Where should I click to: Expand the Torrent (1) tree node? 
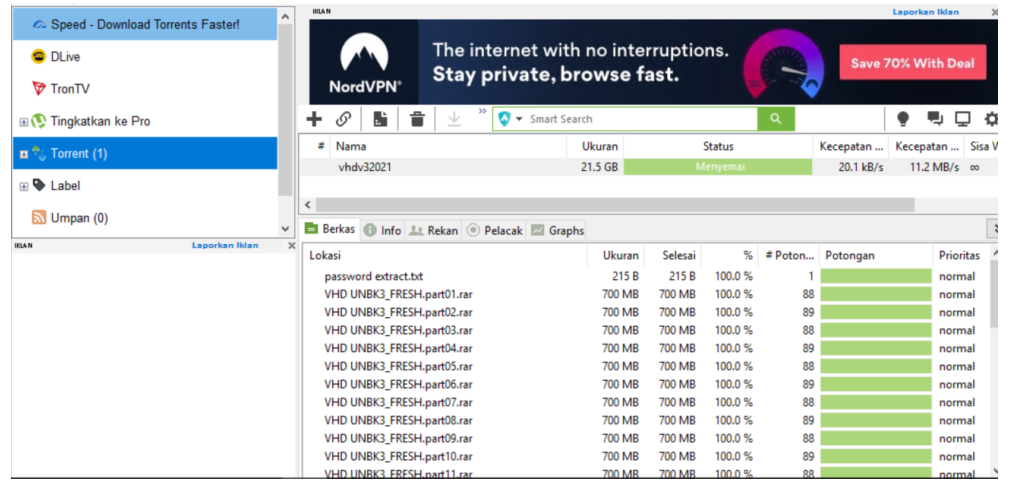[x=23, y=154]
